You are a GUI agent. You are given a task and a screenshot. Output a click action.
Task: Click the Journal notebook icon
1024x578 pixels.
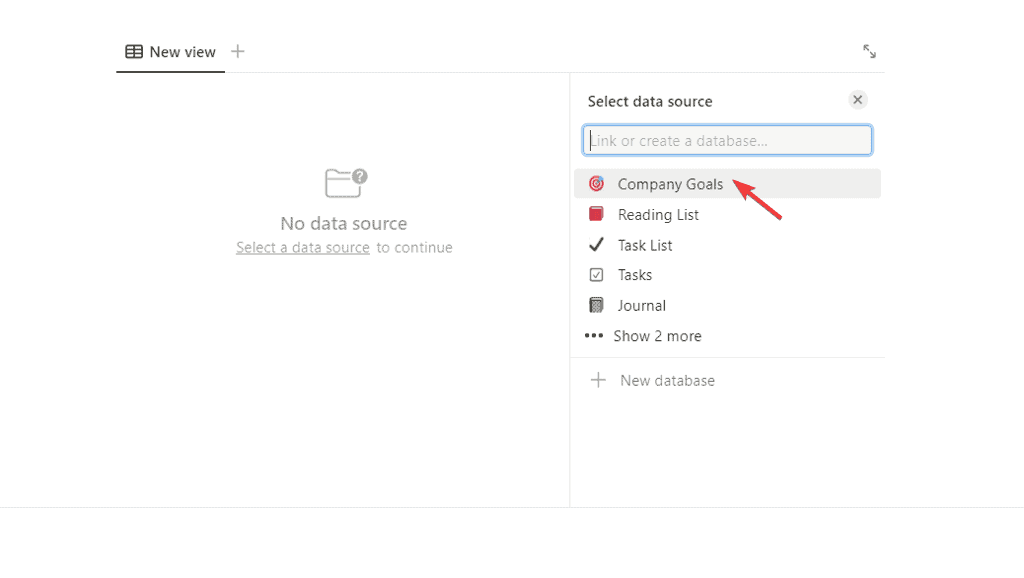click(596, 305)
